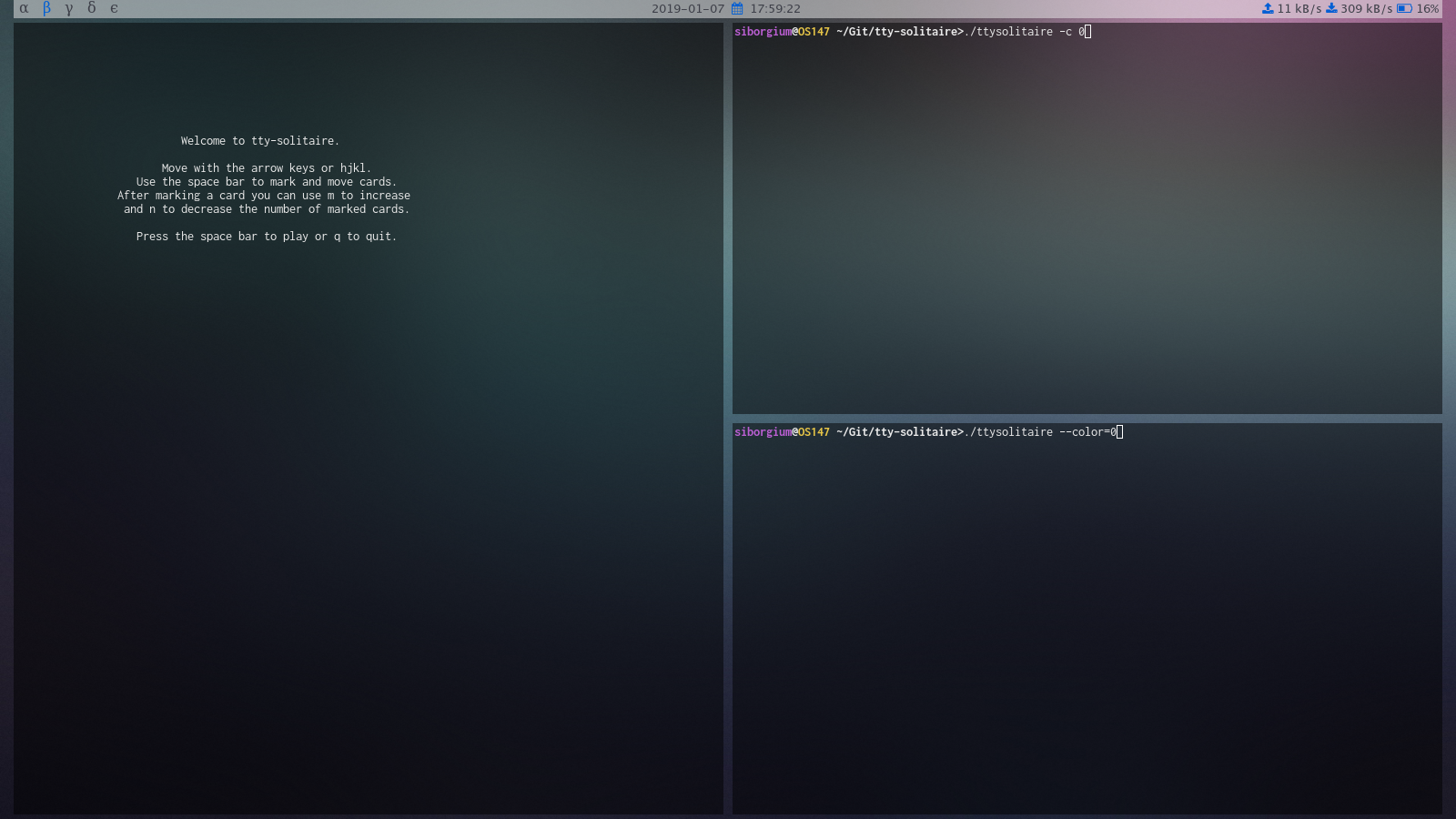Click the path in the top-right terminal prompt
The height and width of the screenshot is (819, 1456).
[x=896, y=32]
